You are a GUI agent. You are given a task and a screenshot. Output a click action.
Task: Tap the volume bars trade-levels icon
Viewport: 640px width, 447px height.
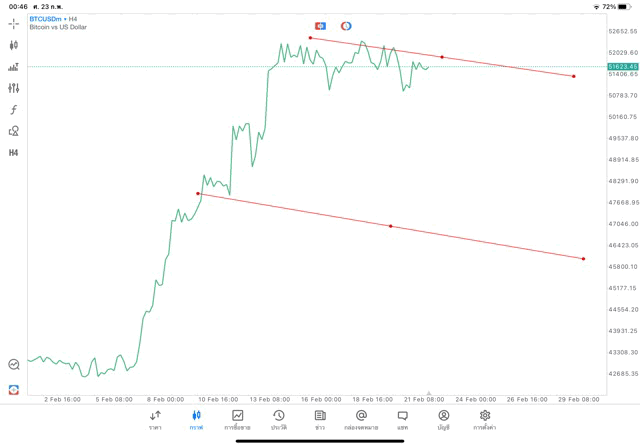pos(14,67)
